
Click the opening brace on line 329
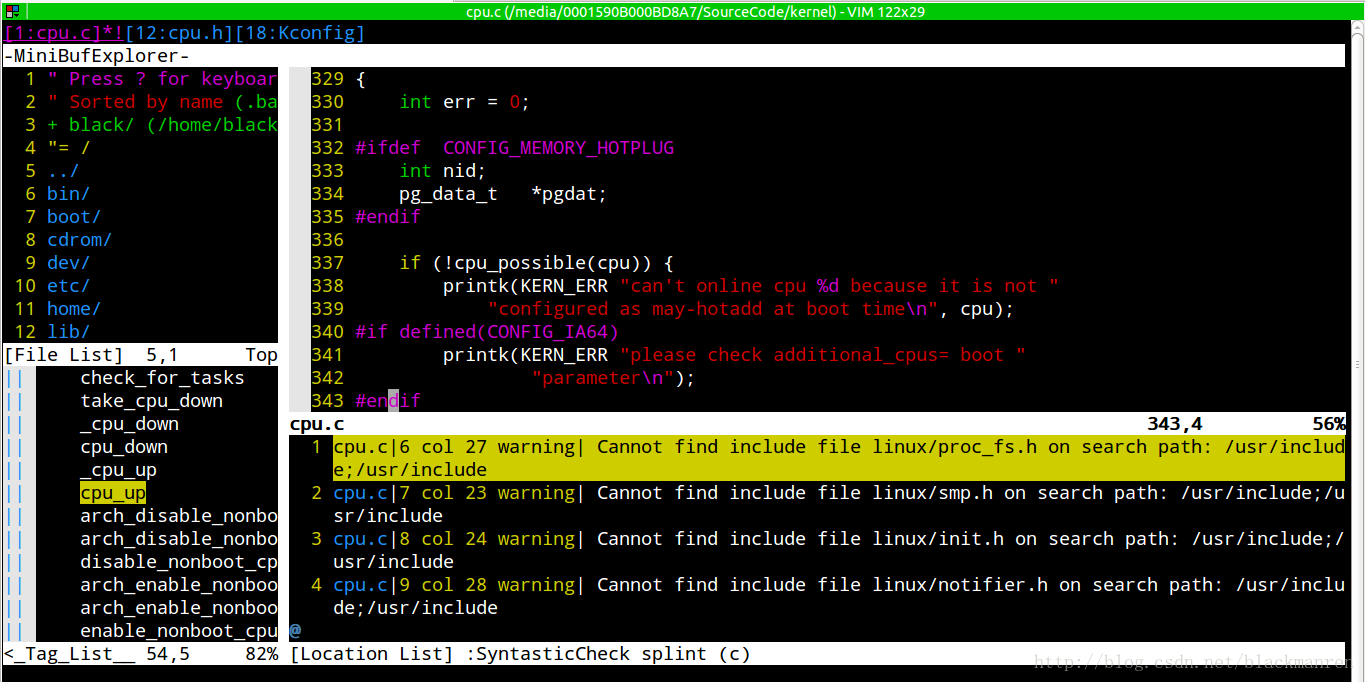pyautogui.click(x=360, y=79)
